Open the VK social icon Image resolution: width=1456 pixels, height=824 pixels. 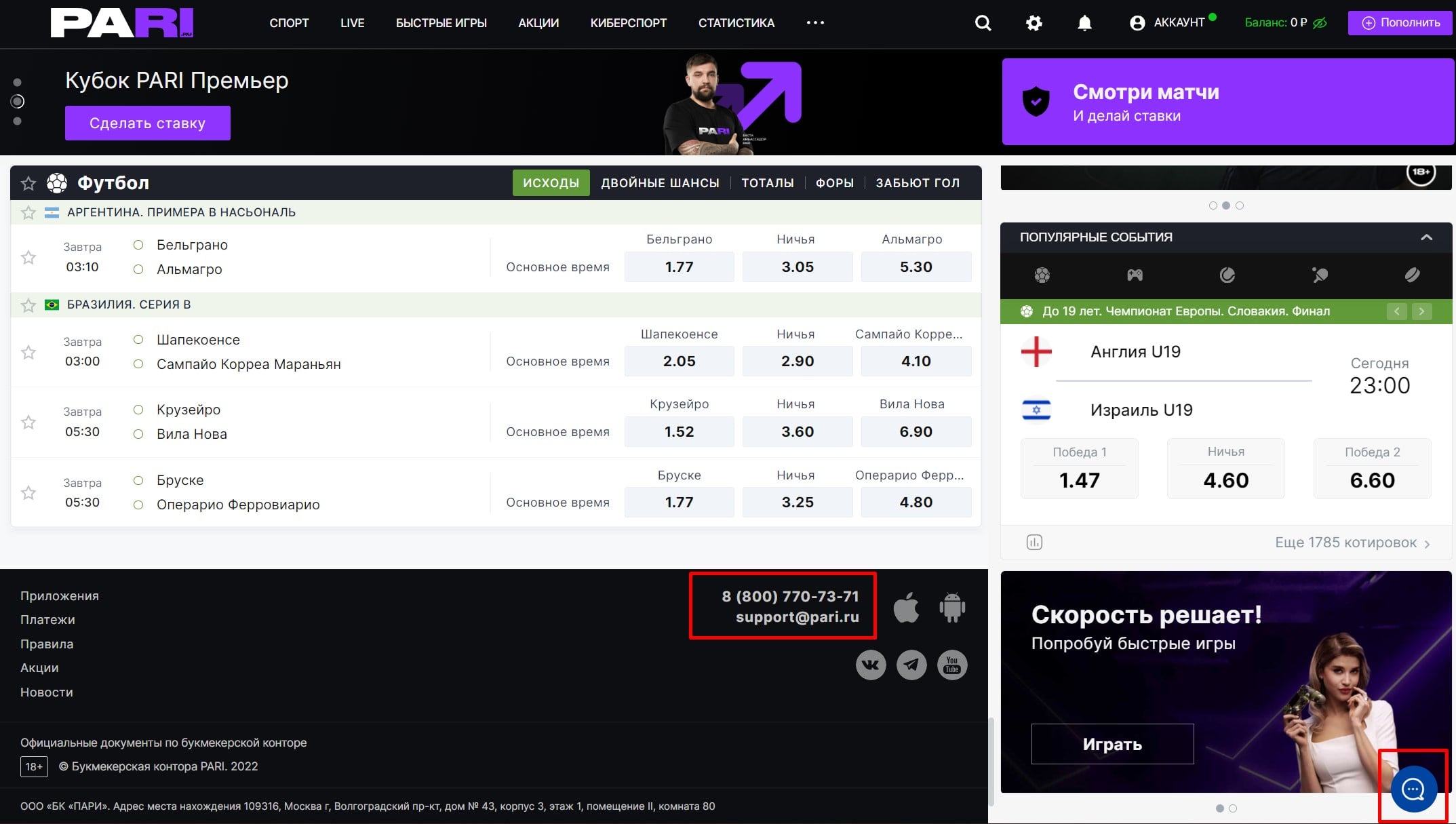(x=871, y=665)
